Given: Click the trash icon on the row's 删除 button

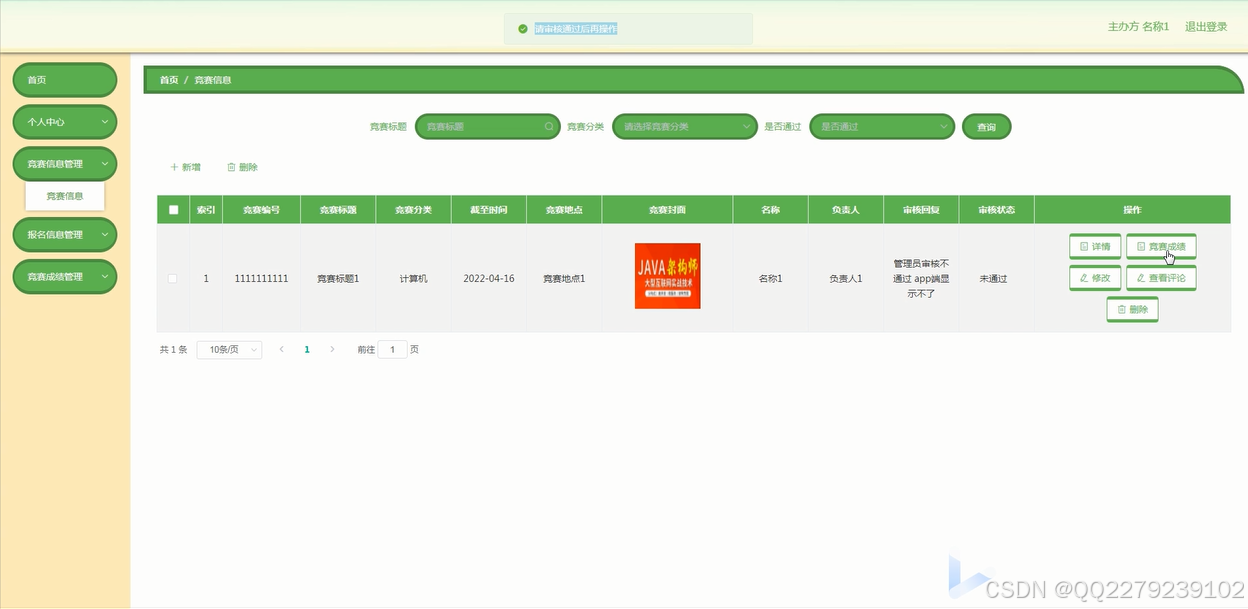Looking at the screenshot, I should [1121, 309].
